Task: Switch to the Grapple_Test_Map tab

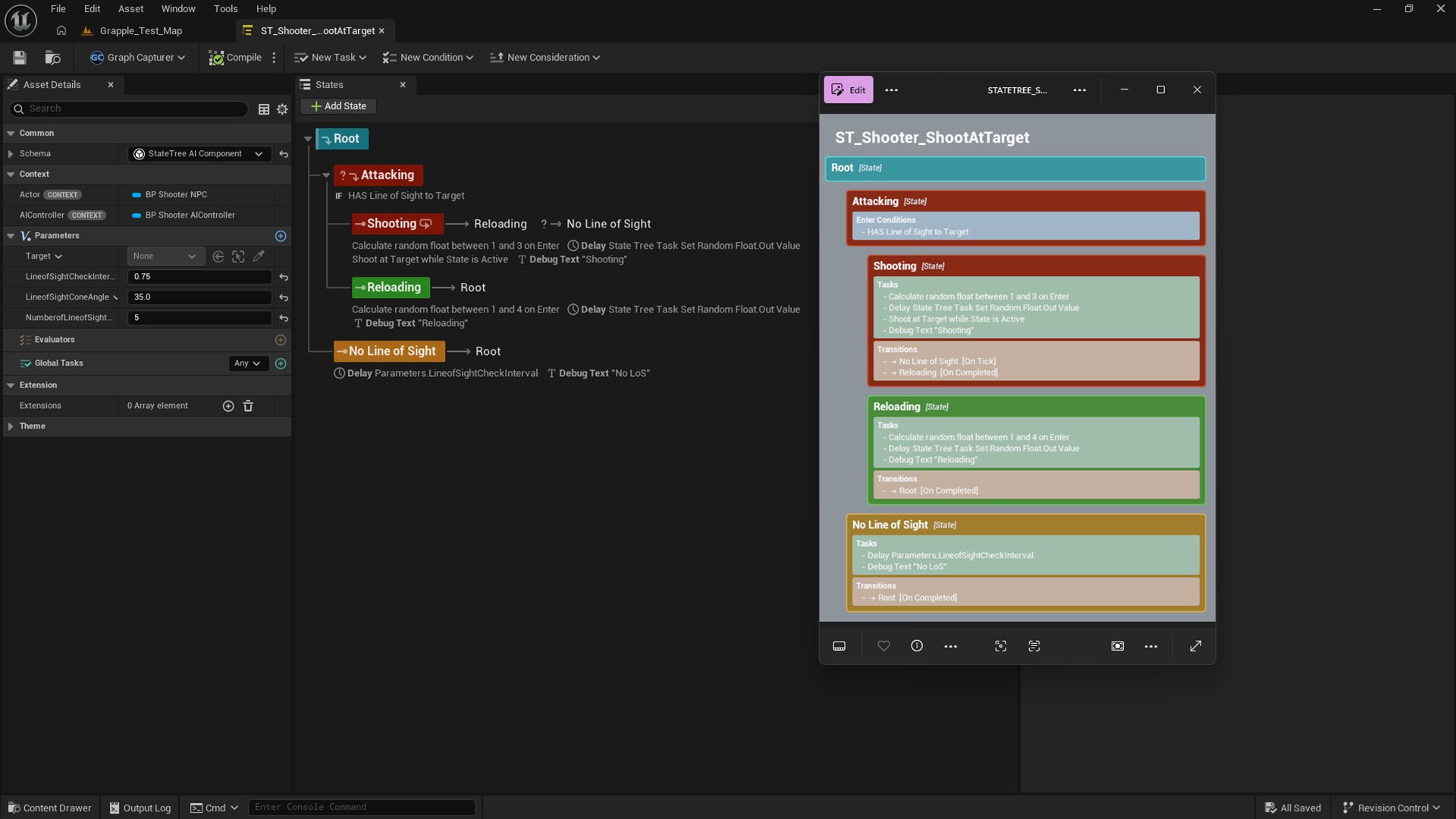Action: point(141,31)
